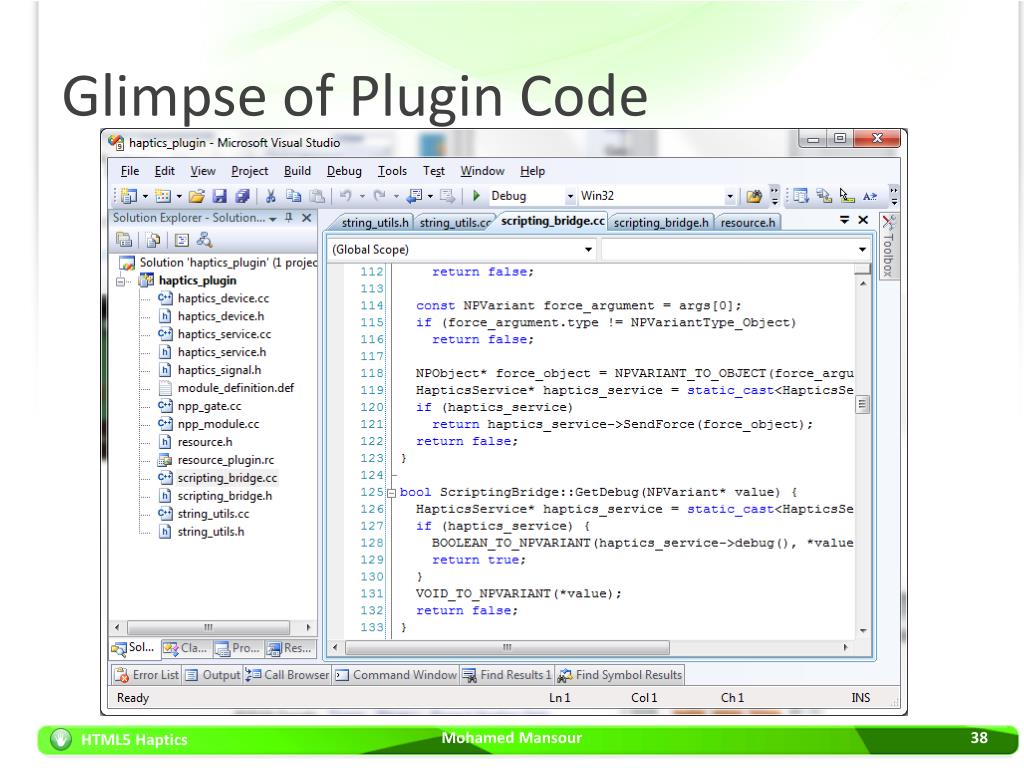Click the Find in Files icon
This screenshot has height=768, width=1024.
(754, 196)
